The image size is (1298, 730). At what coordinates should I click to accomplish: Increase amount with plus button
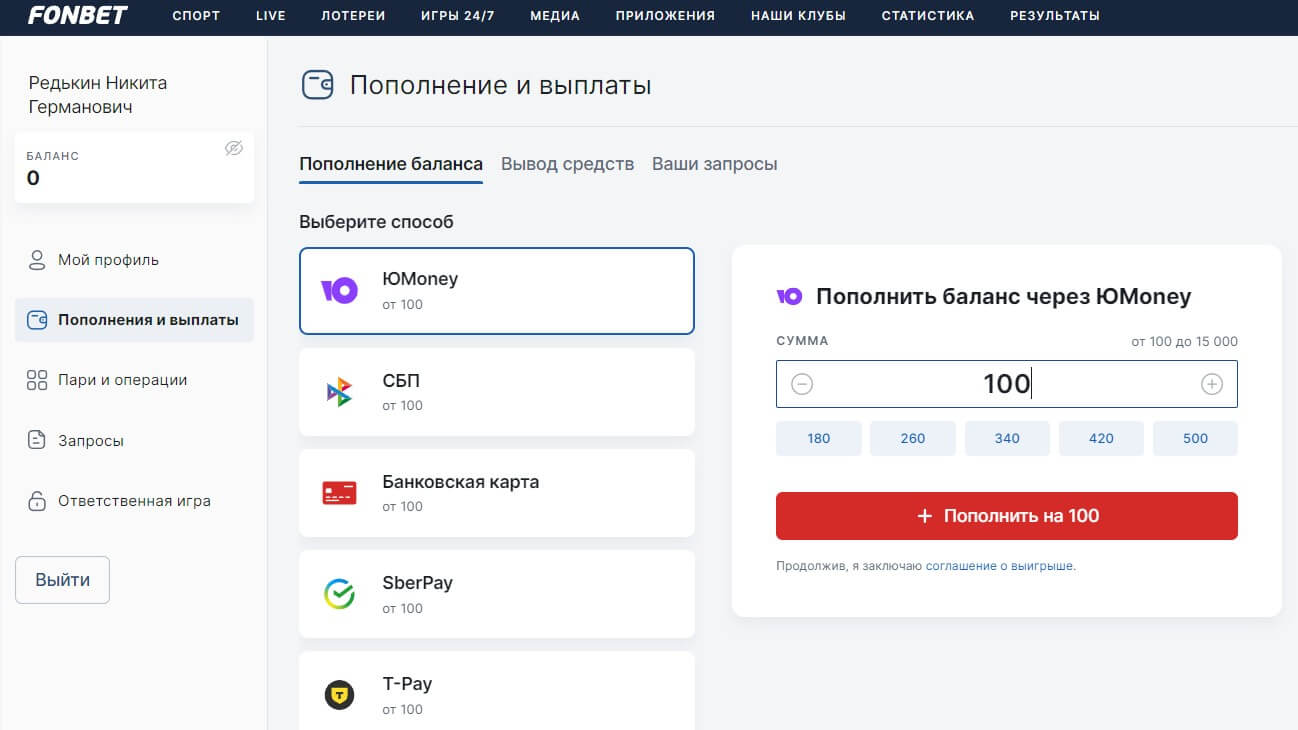point(1212,384)
